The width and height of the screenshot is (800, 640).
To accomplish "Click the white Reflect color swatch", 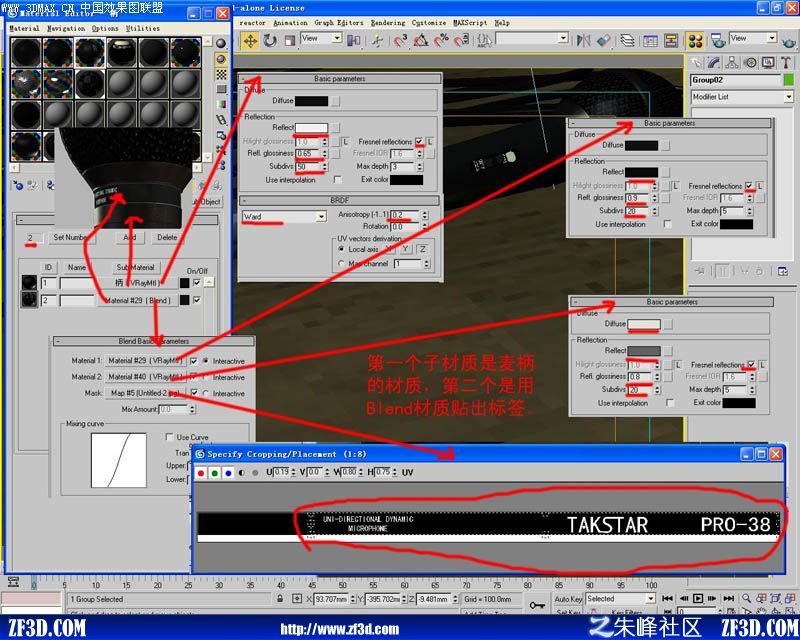I will (311, 128).
